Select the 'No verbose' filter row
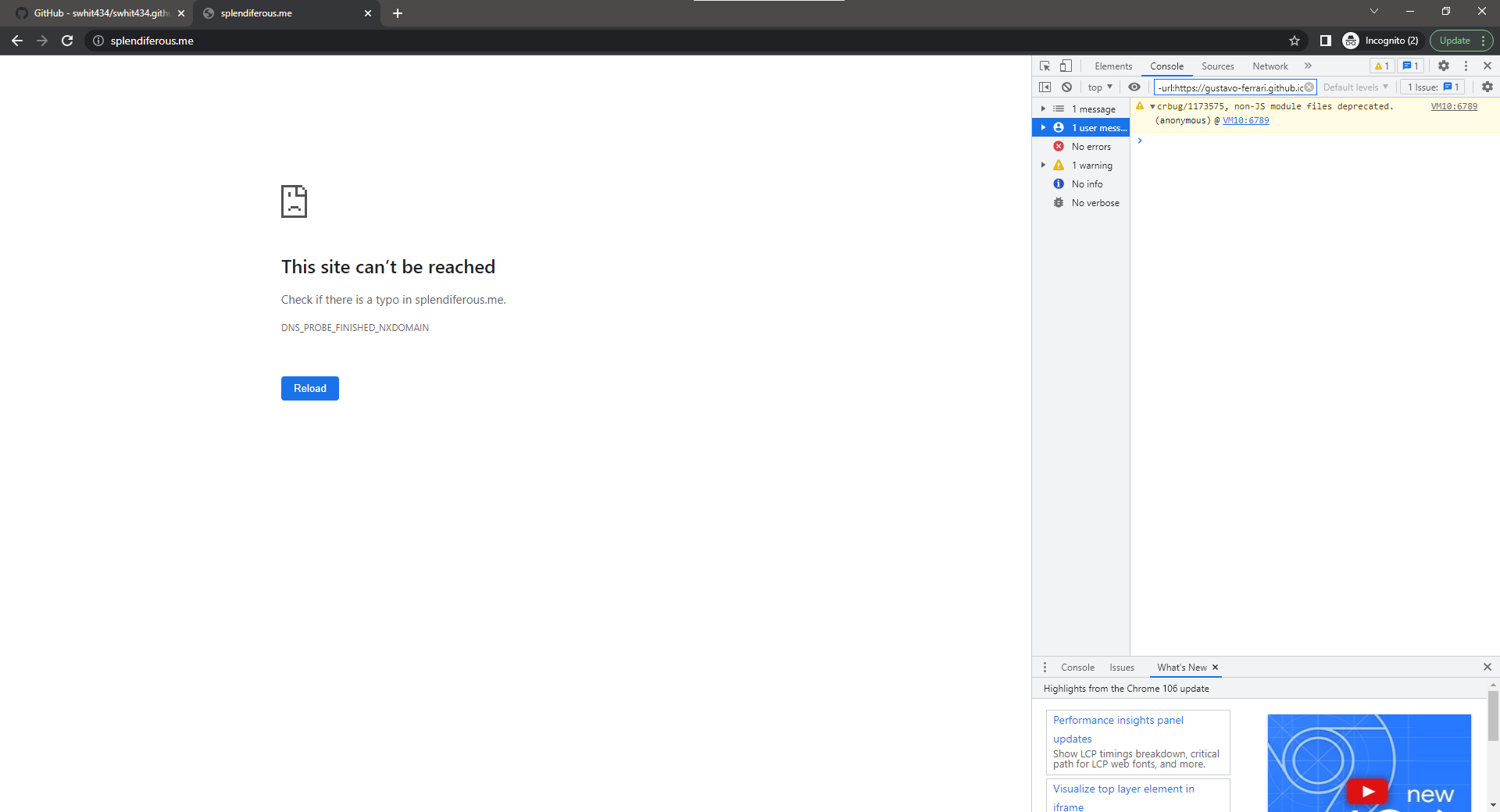Image resolution: width=1500 pixels, height=812 pixels. click(x=1080, y=203)
